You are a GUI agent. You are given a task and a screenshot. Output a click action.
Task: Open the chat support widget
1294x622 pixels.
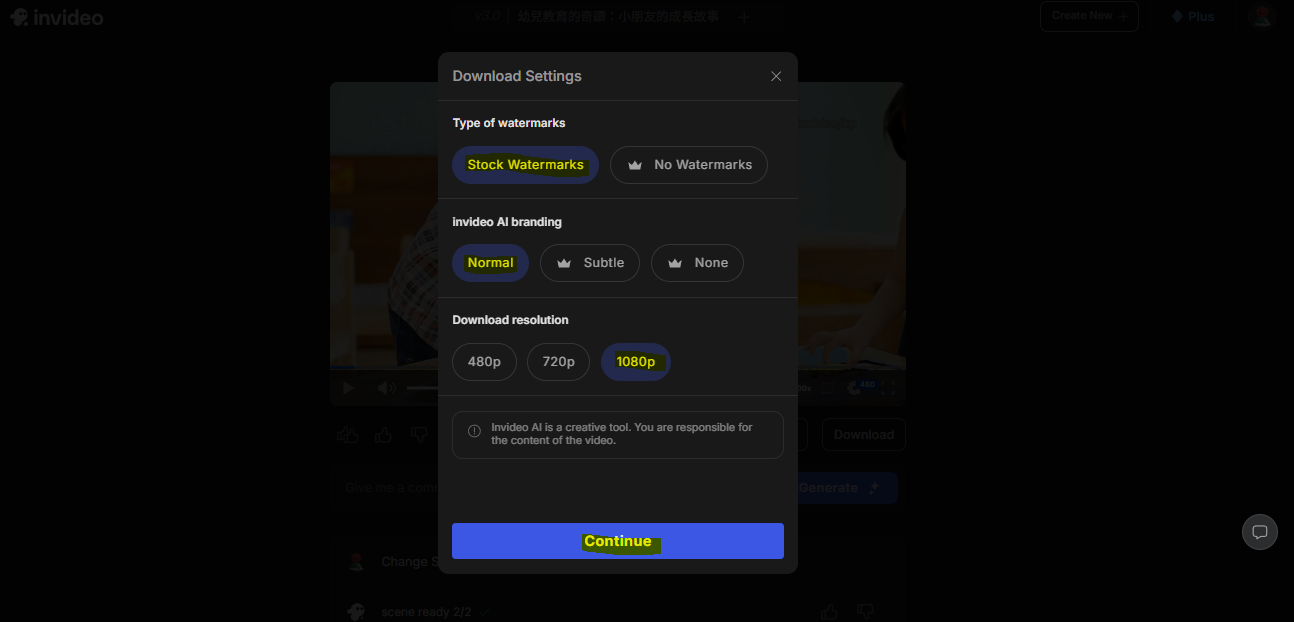[1259, 531]
